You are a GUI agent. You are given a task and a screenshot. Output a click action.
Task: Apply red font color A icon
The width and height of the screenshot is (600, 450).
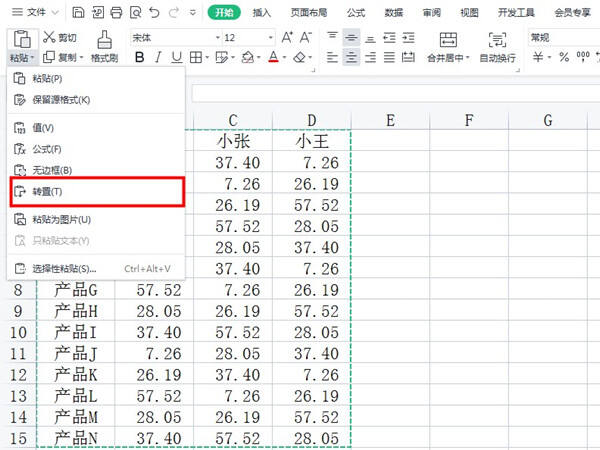[273, 58]
